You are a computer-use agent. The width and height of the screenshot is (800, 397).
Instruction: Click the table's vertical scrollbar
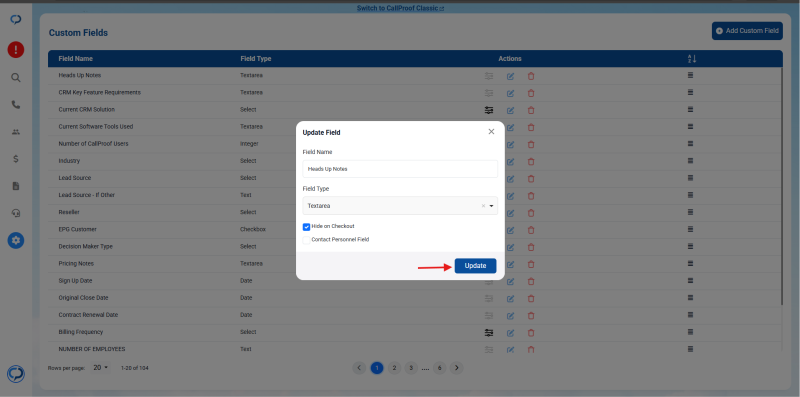[x=781, y=186]
